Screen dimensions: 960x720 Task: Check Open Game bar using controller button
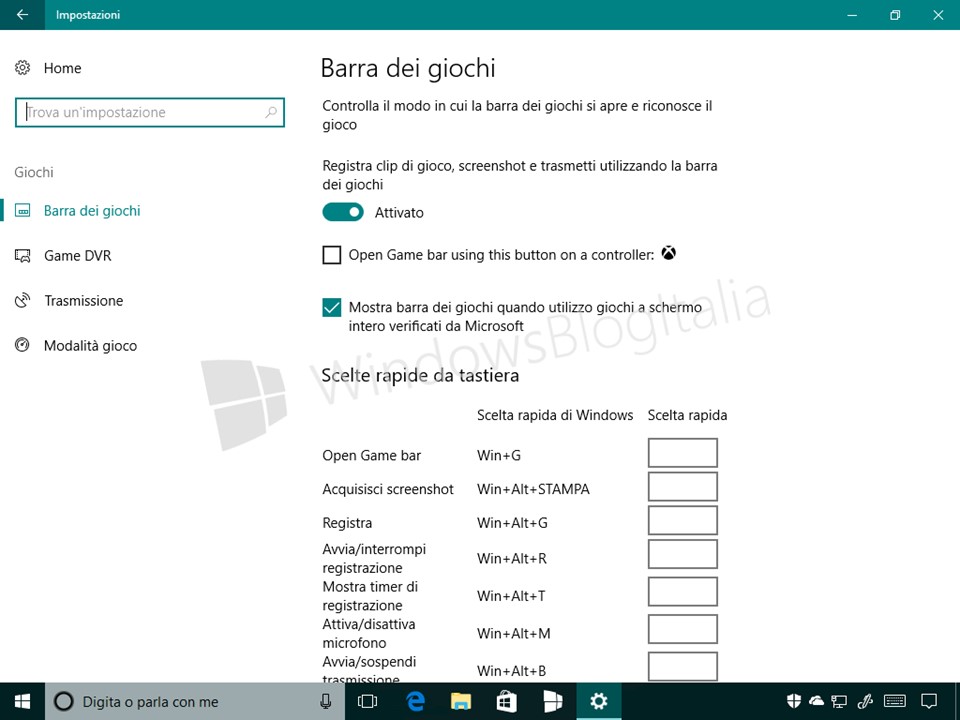tap(332, 255)
